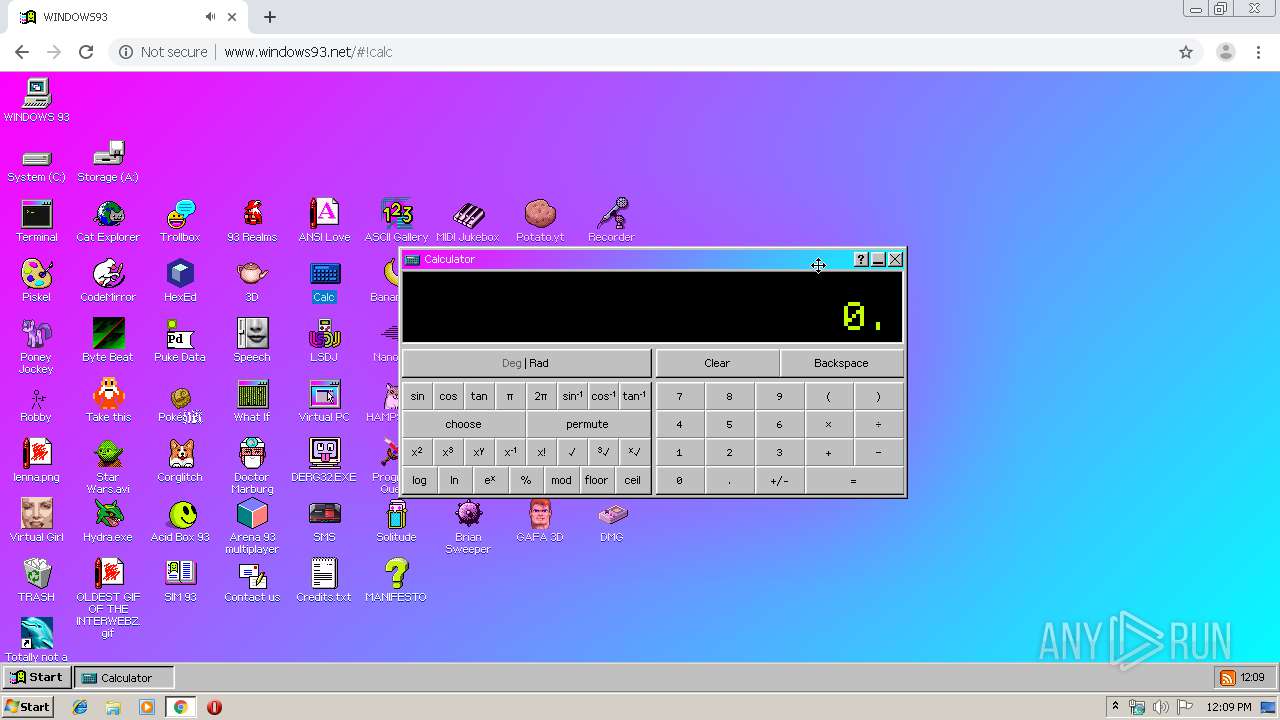
Task: Open the CodeMirror icon
Action: click(108, 280)
